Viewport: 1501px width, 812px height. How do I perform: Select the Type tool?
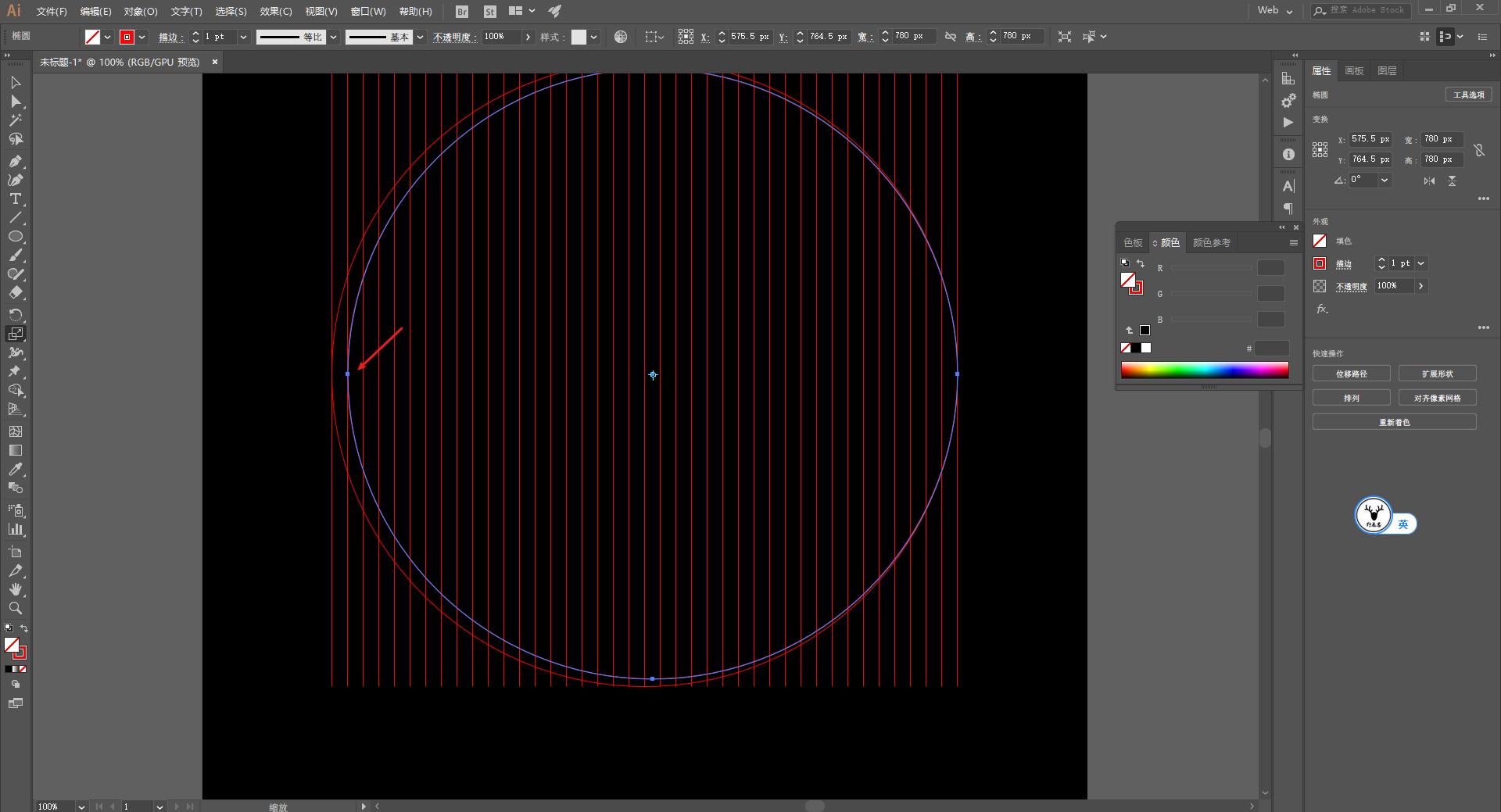pos(15,199)
